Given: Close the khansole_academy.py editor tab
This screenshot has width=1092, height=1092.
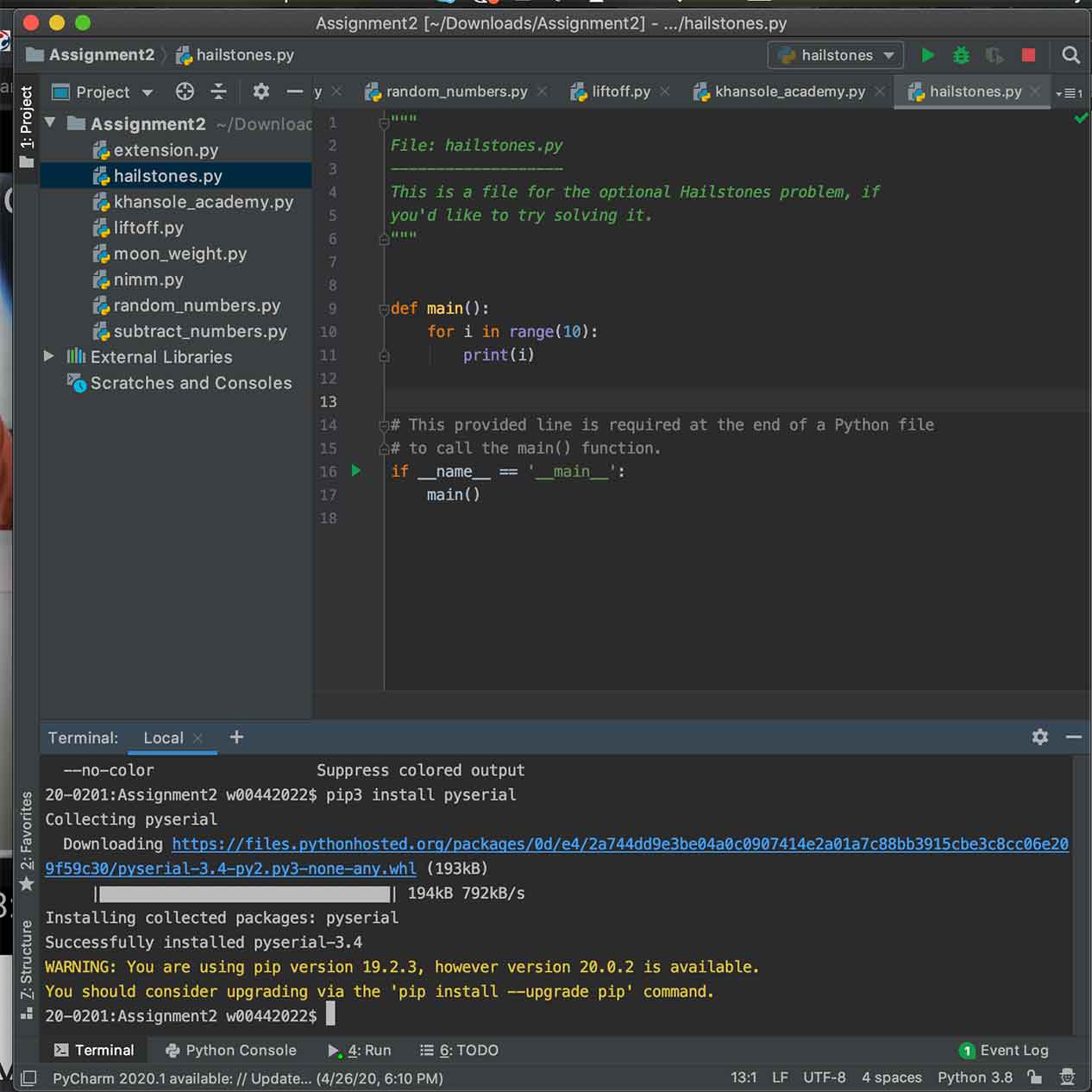Looking at the screenshot, I should [879, 91].
